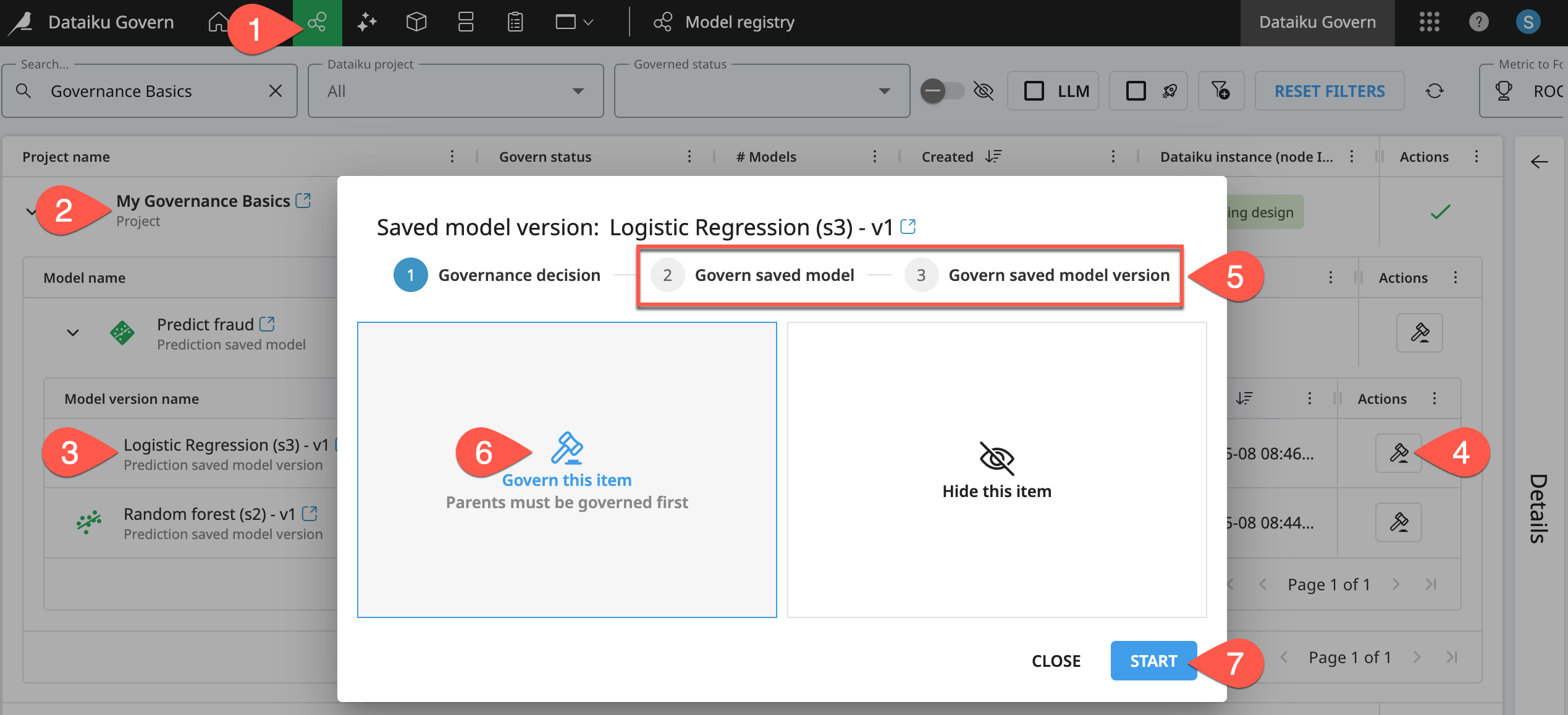
Task: Click the Model registry navigation icon
Action: pyautogui.click(x=317, y=23)
